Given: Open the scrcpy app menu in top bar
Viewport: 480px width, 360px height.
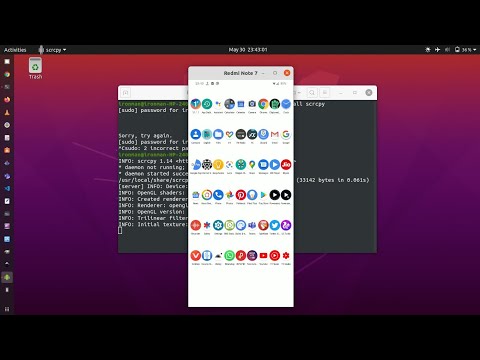Looking at the screenshot, I should [x=52, y=50].
